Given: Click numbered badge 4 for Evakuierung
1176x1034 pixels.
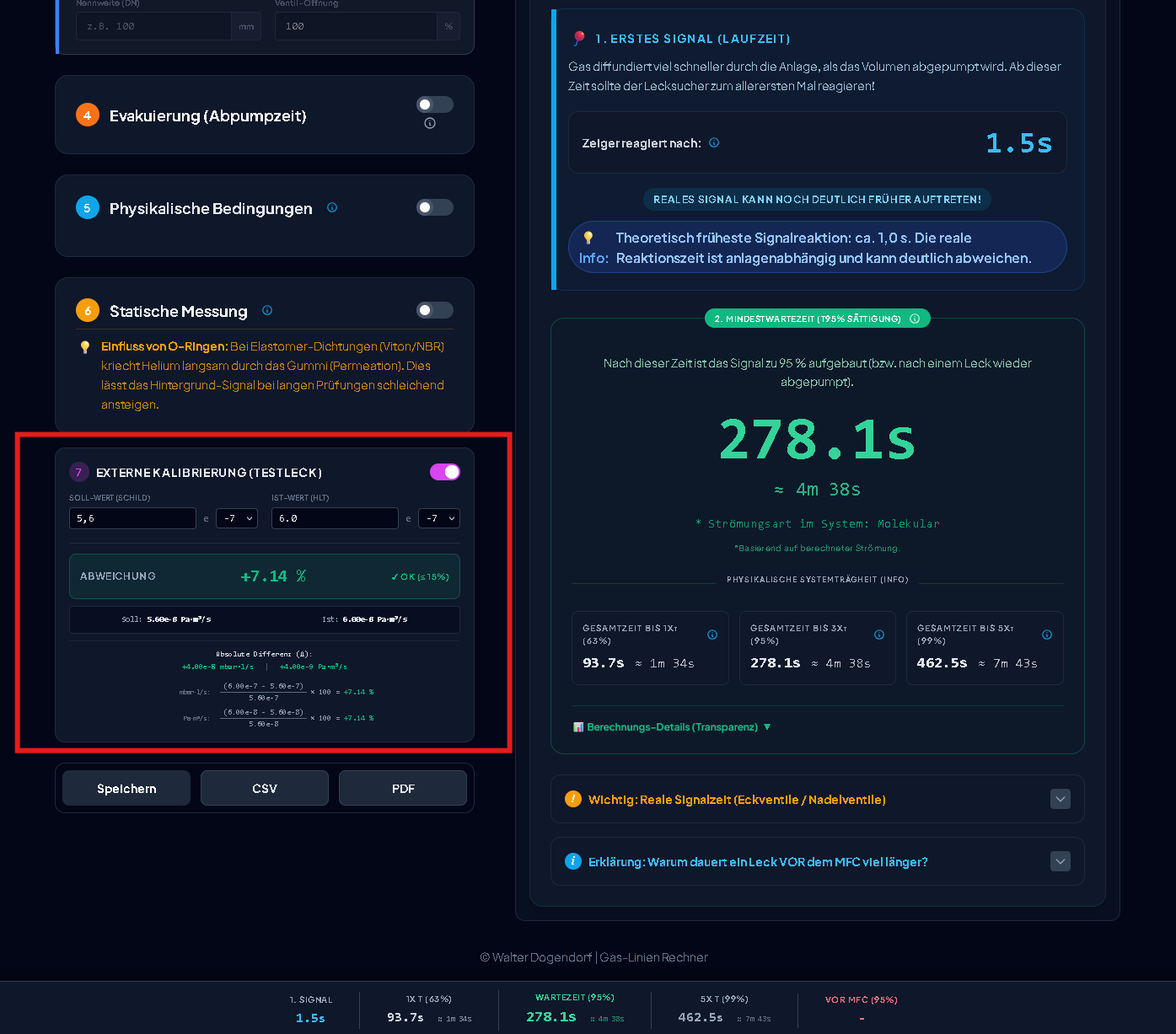Looking at the screenshot, I should (88, 115).
